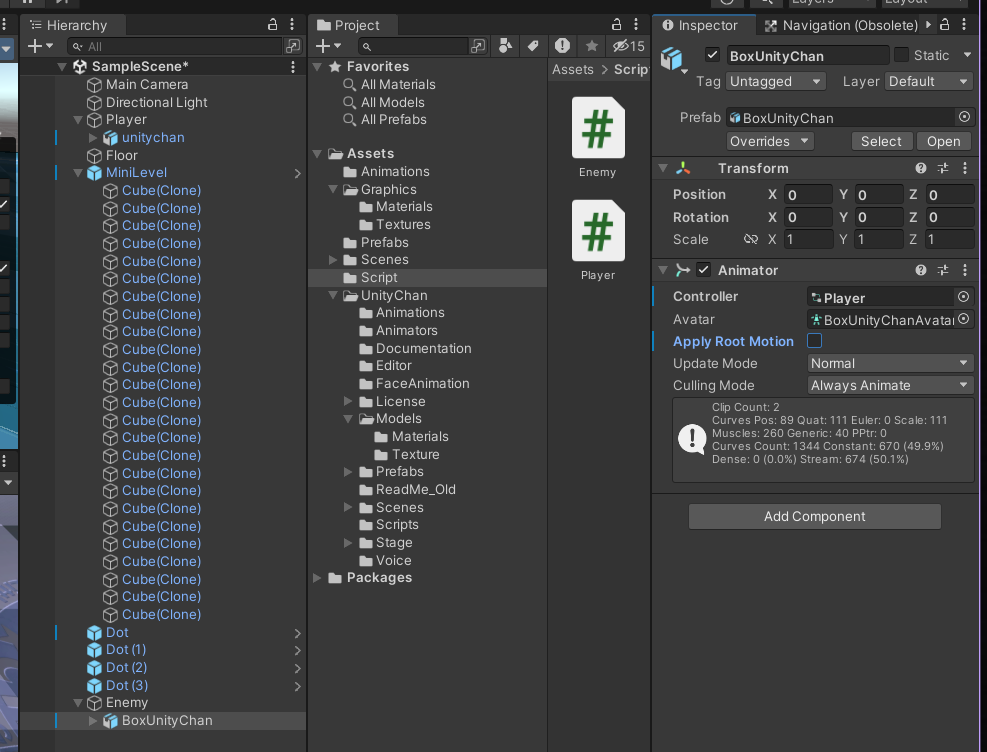Viewport: 987px width, 752px height.
Task: Select the Enemy script asset thumbnail
Action: point(598,128)
